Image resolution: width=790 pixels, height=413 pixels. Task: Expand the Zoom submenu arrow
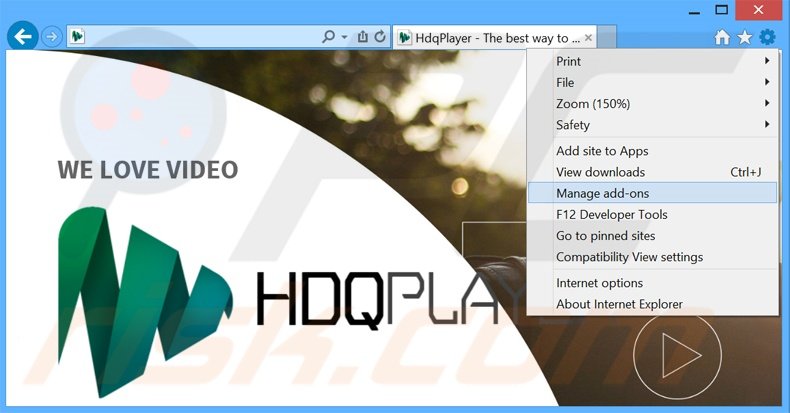point(767,103)
